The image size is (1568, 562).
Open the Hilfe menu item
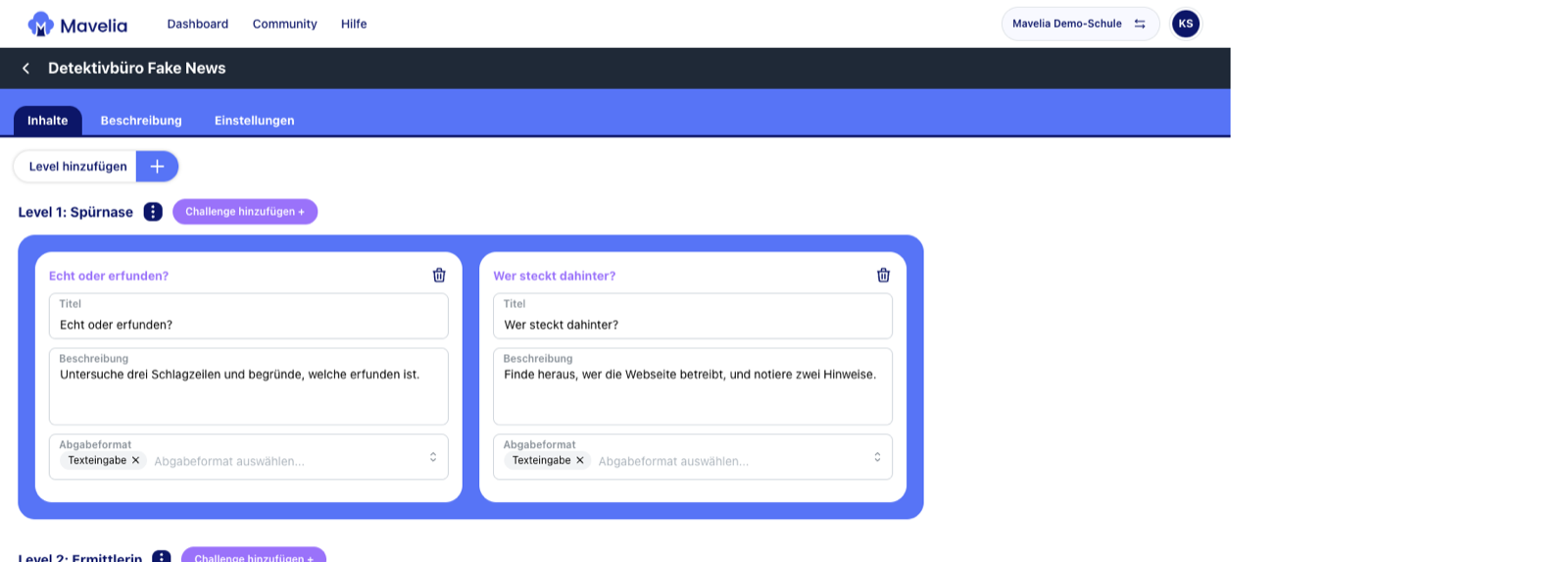[x=354, y=24]
